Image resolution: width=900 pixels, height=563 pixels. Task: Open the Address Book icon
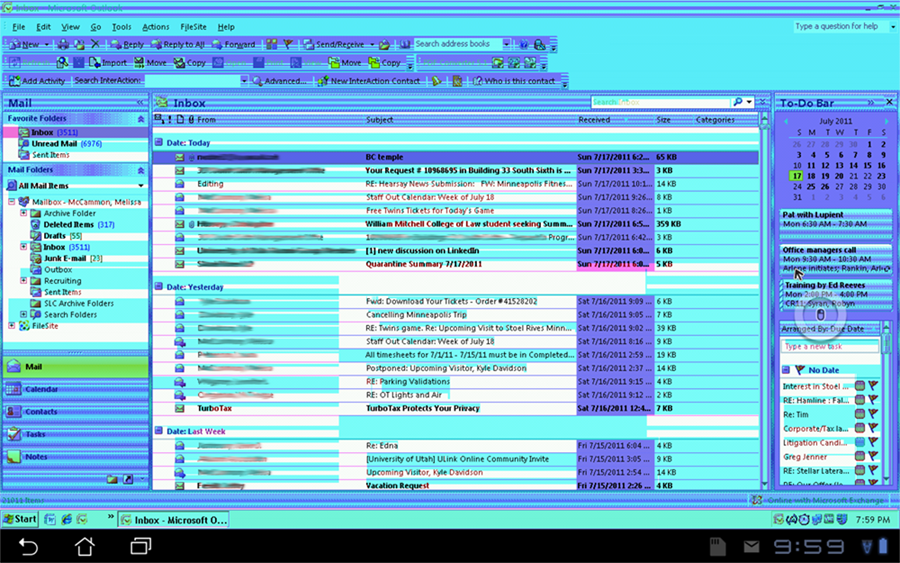coord(405,44)
